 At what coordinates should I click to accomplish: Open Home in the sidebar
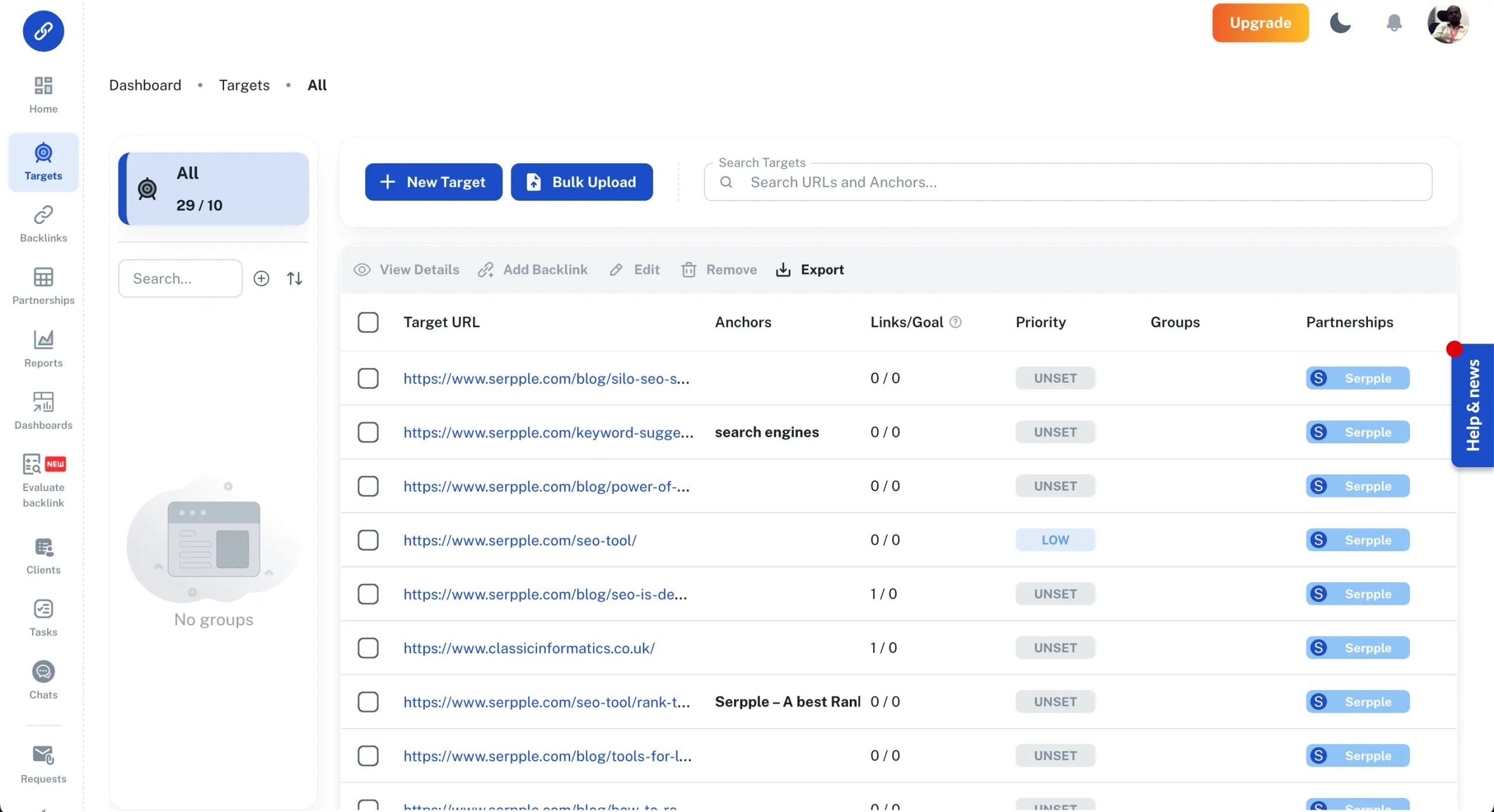click(43, 95)
